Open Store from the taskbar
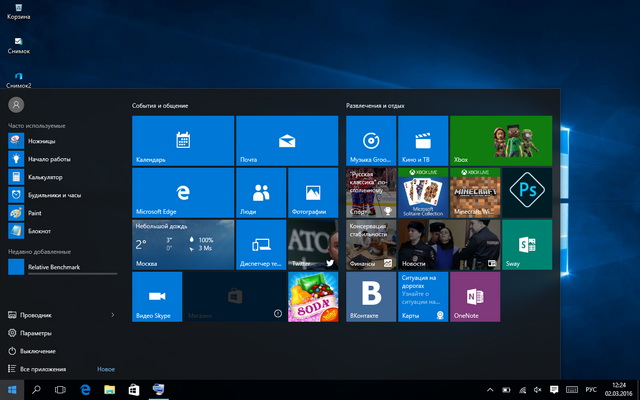The height and width of the screenshot is (400, 640). [134, 389]
